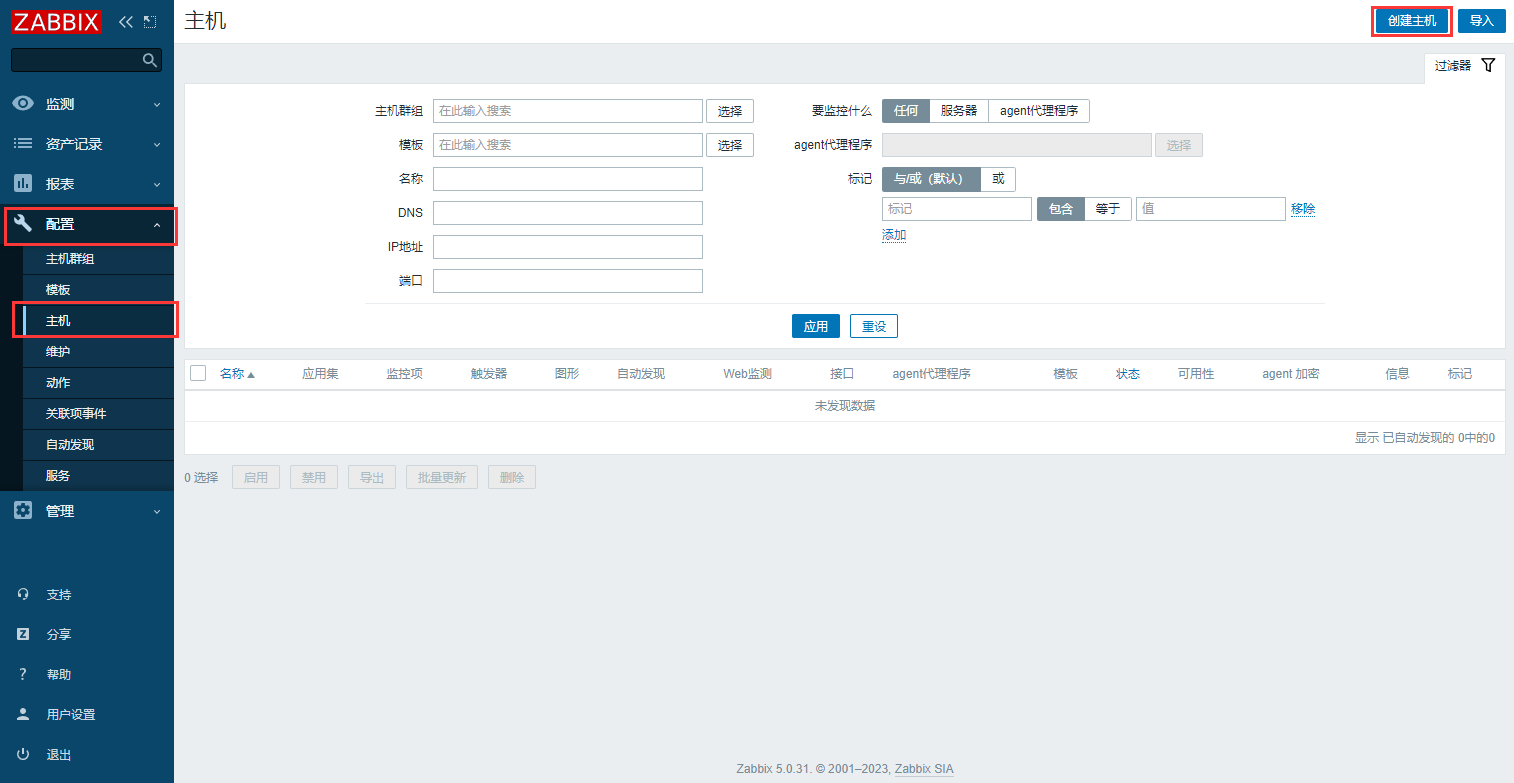This screenshot has width=1514, height=783.
Task: Check the select-all hosts checkbox
Action: (198, 373)
